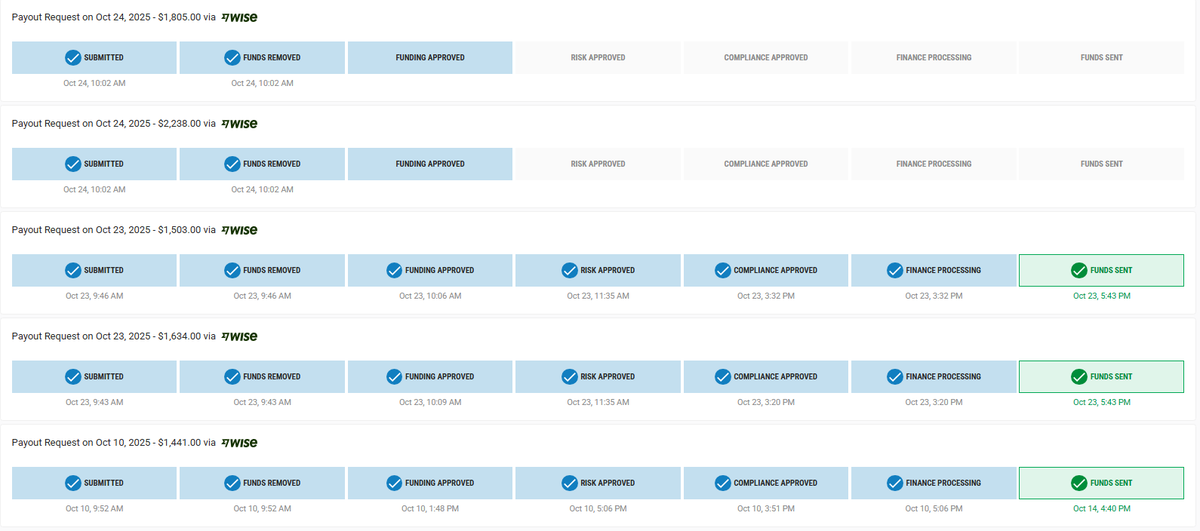Click the Compliance Approved checkmark icon in the $1,634.00 payout
The width and height of the screenshot is (1200, 531).
pos(723,377)
